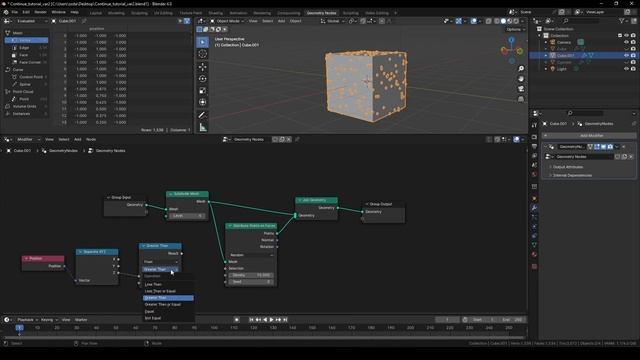Open the Modifier type dropdown in node editor
This screenshot has height=360, width=640.
(28, 140)
